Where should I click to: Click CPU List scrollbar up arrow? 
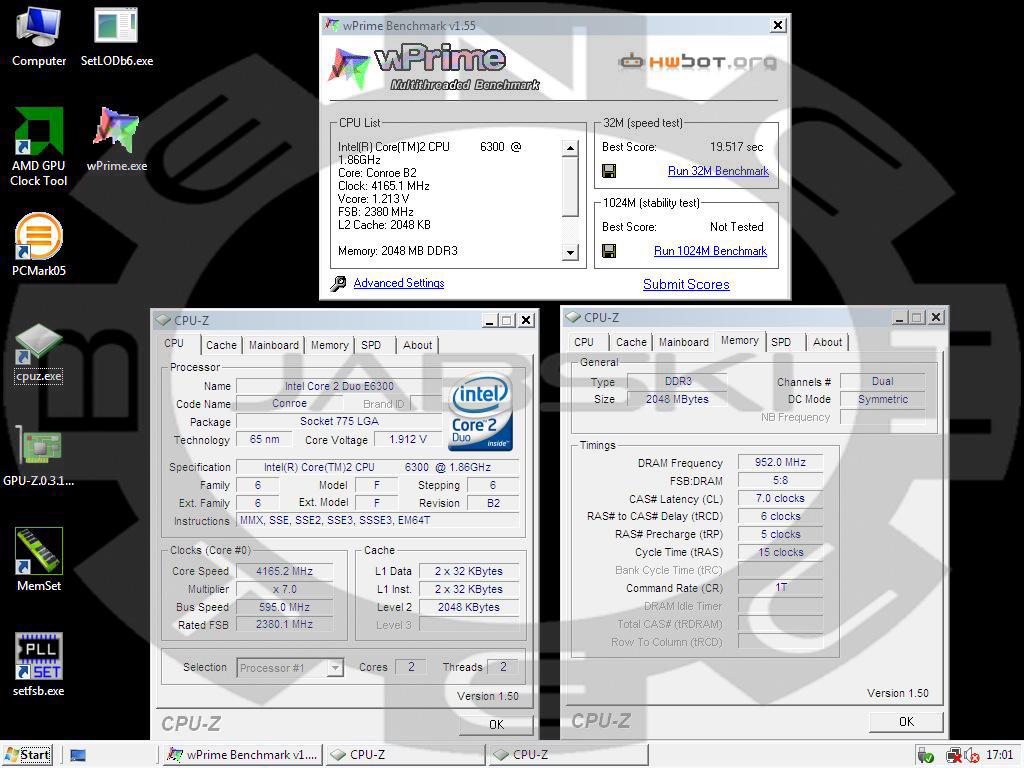tap(570, 148)
